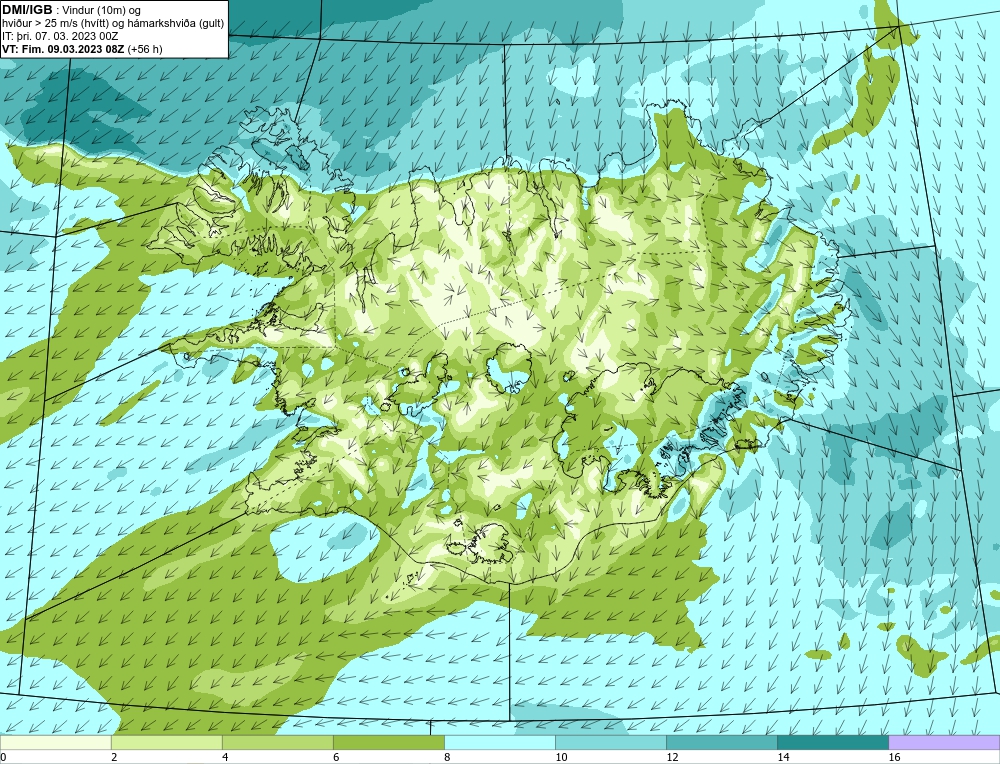Click the legend value label '10'
This screenshot has height=764, width=1000.
[x=561, y=757]
